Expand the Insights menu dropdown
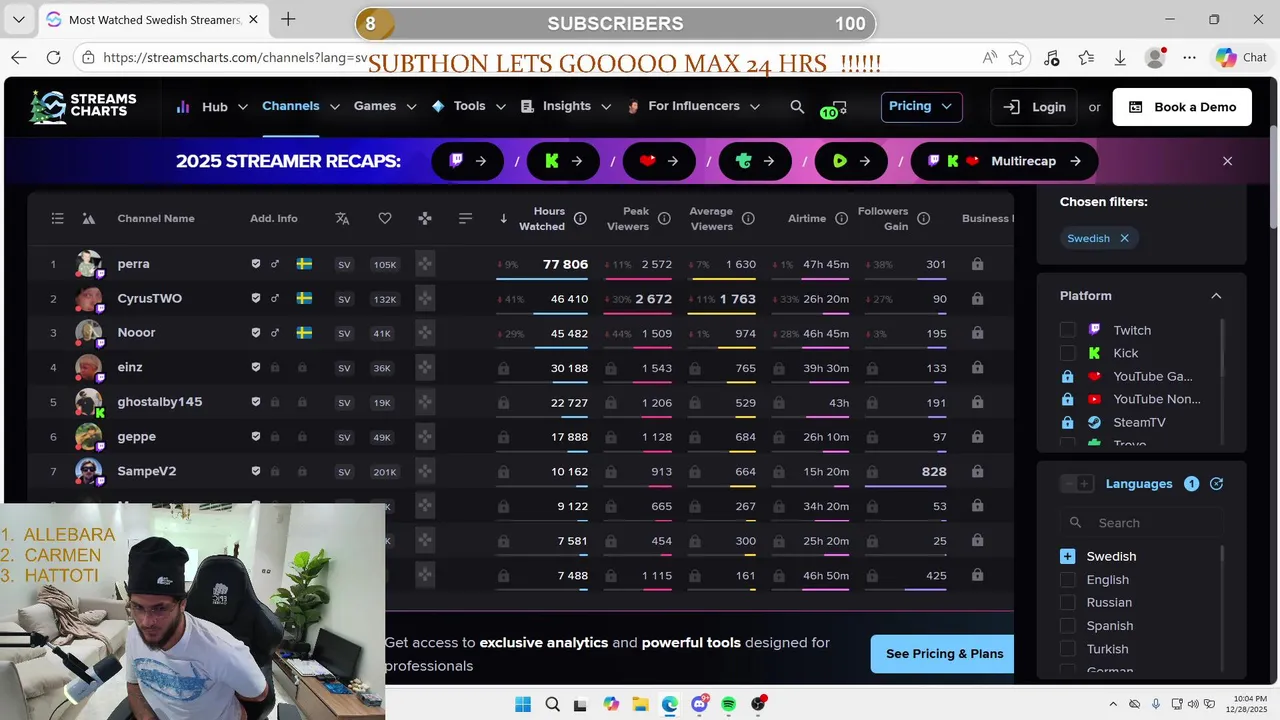1280x720 pixels. [x=606, y=107]
